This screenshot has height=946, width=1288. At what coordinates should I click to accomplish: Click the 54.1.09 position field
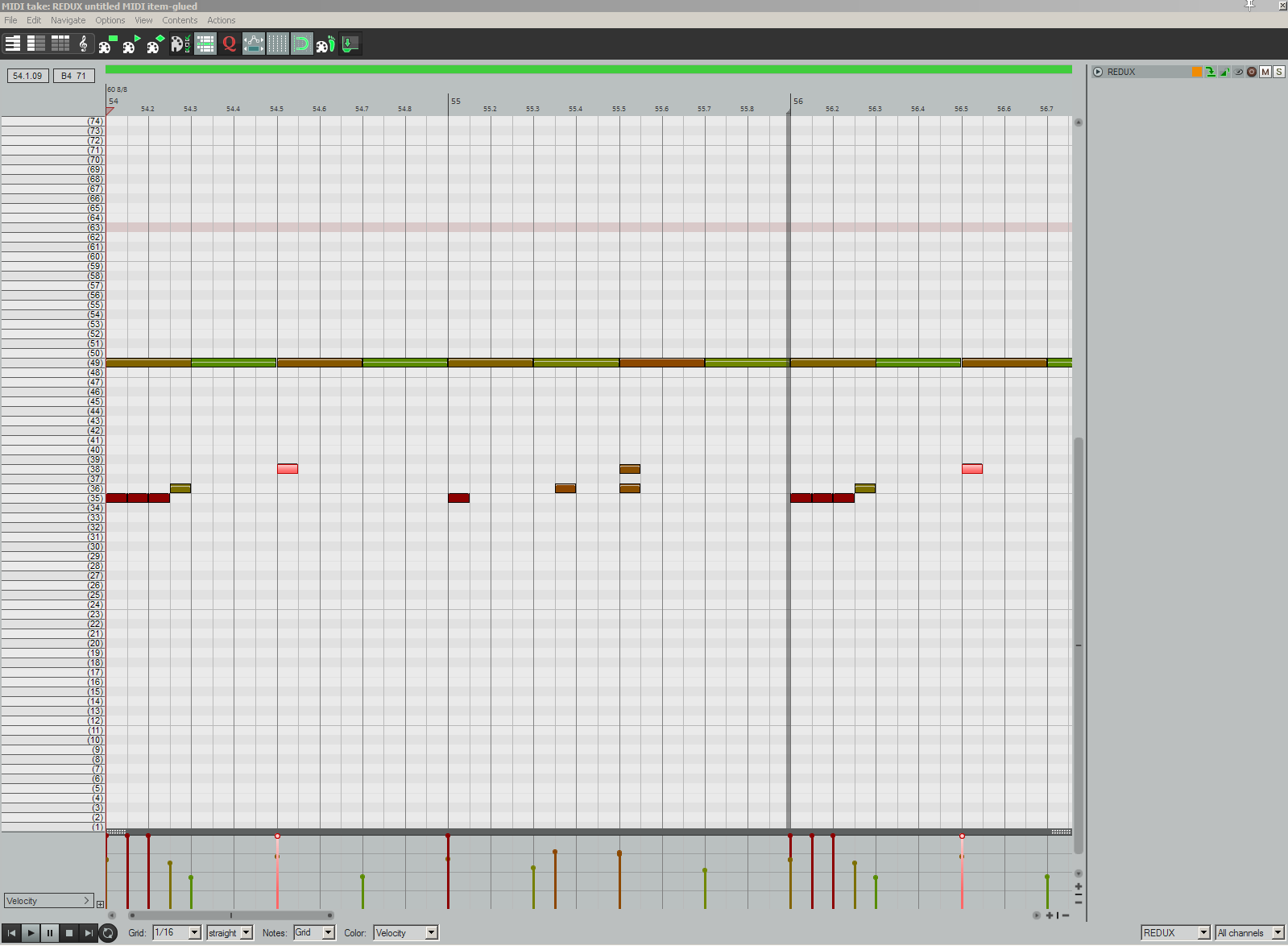coord(28,76)
